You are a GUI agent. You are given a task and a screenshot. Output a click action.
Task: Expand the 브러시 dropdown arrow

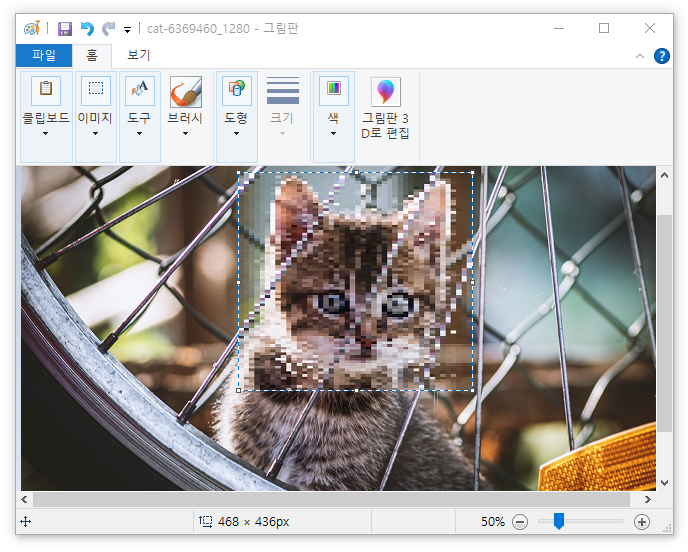185,133
